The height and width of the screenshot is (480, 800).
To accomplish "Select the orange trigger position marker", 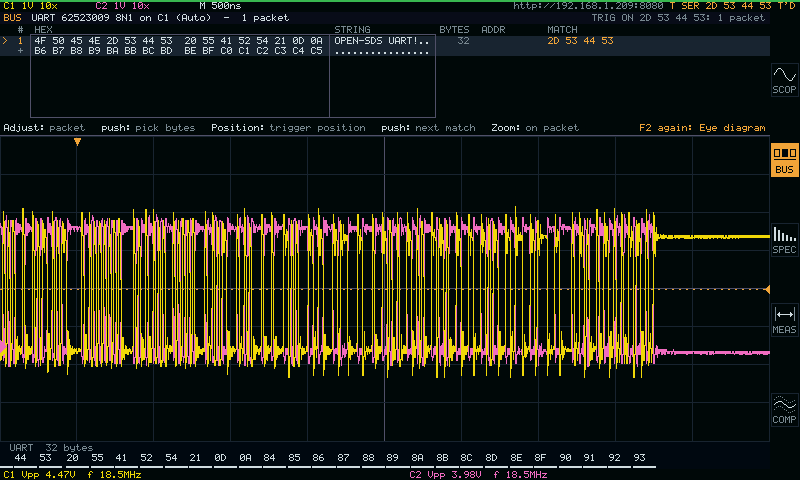I will (77, 142).
